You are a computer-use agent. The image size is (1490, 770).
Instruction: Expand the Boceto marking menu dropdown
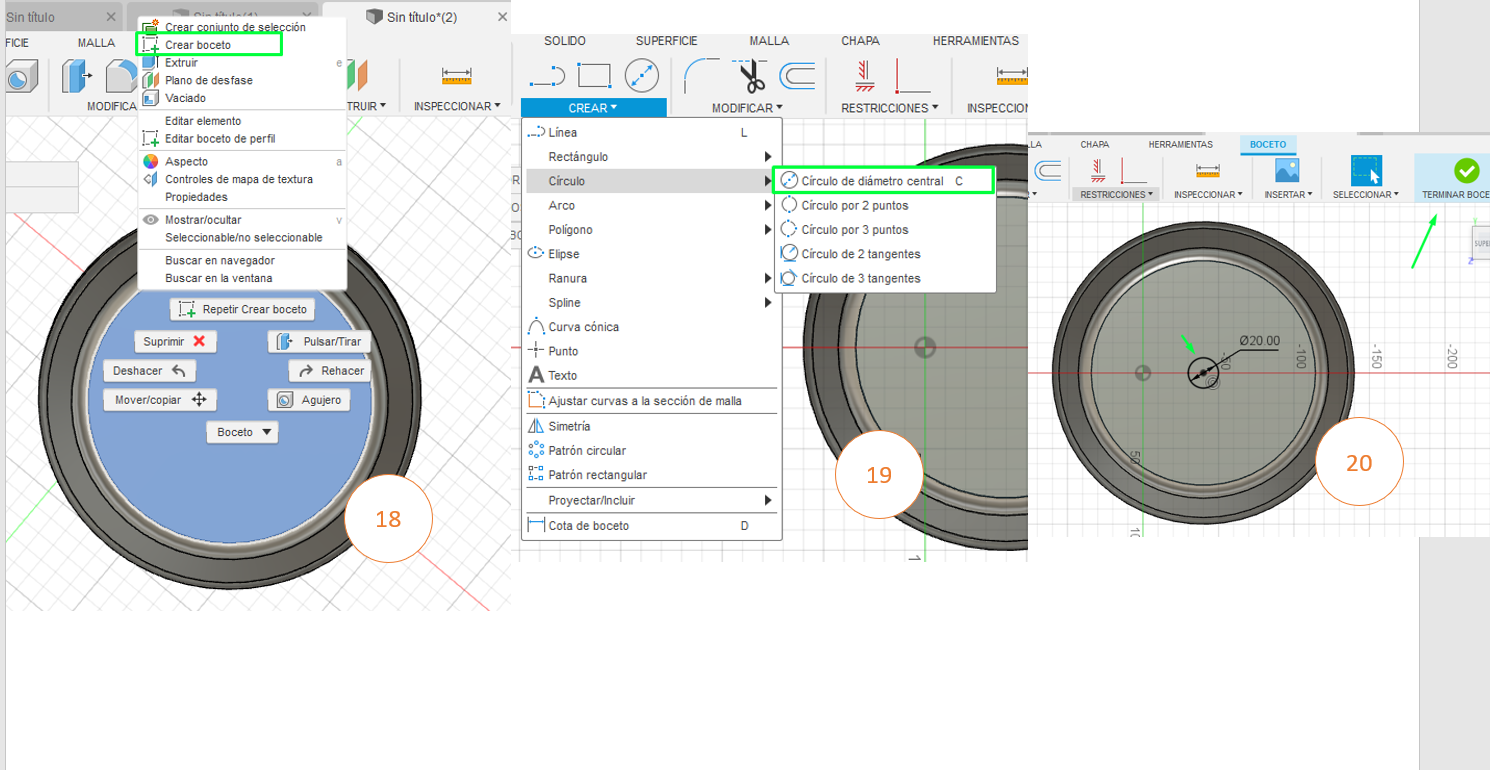(242, 432)
